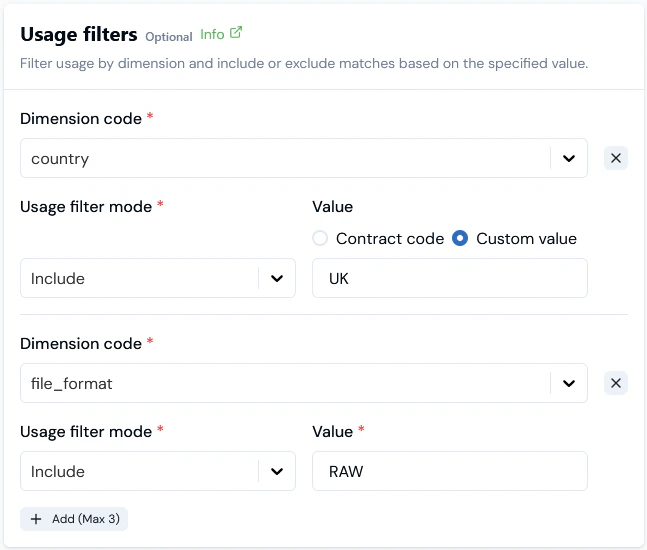
Task: Remove the country usage filter
Action: click(x=616, y=158)
